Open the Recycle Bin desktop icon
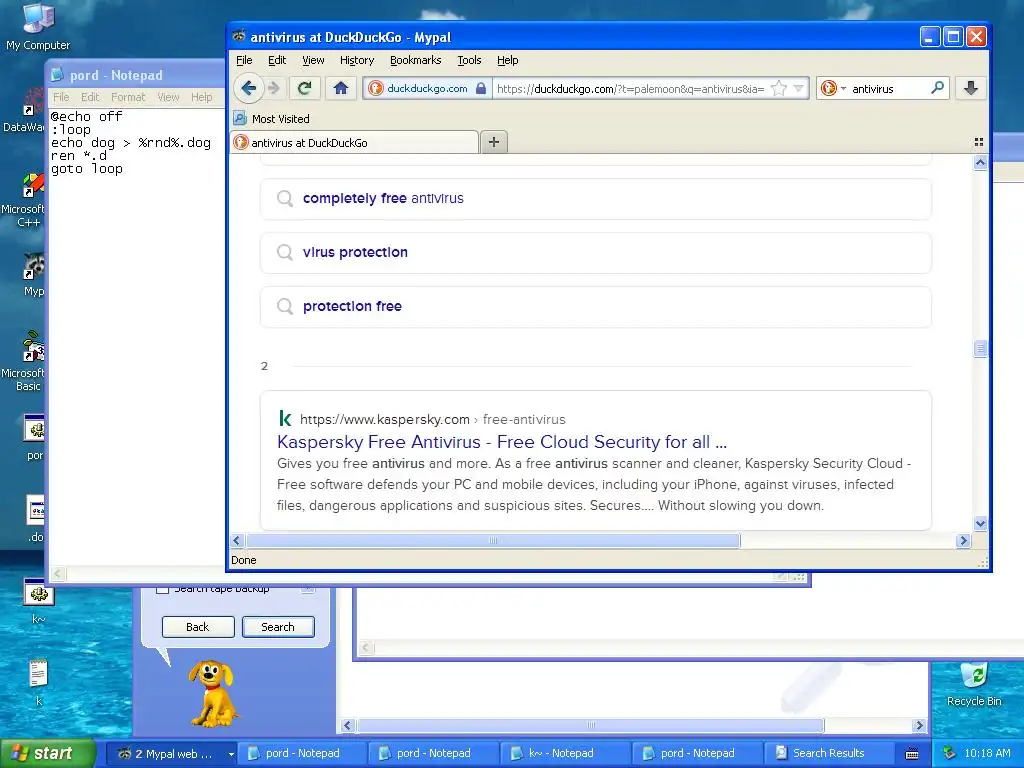This screenshot has width=1024, height=768. point(974,684)
